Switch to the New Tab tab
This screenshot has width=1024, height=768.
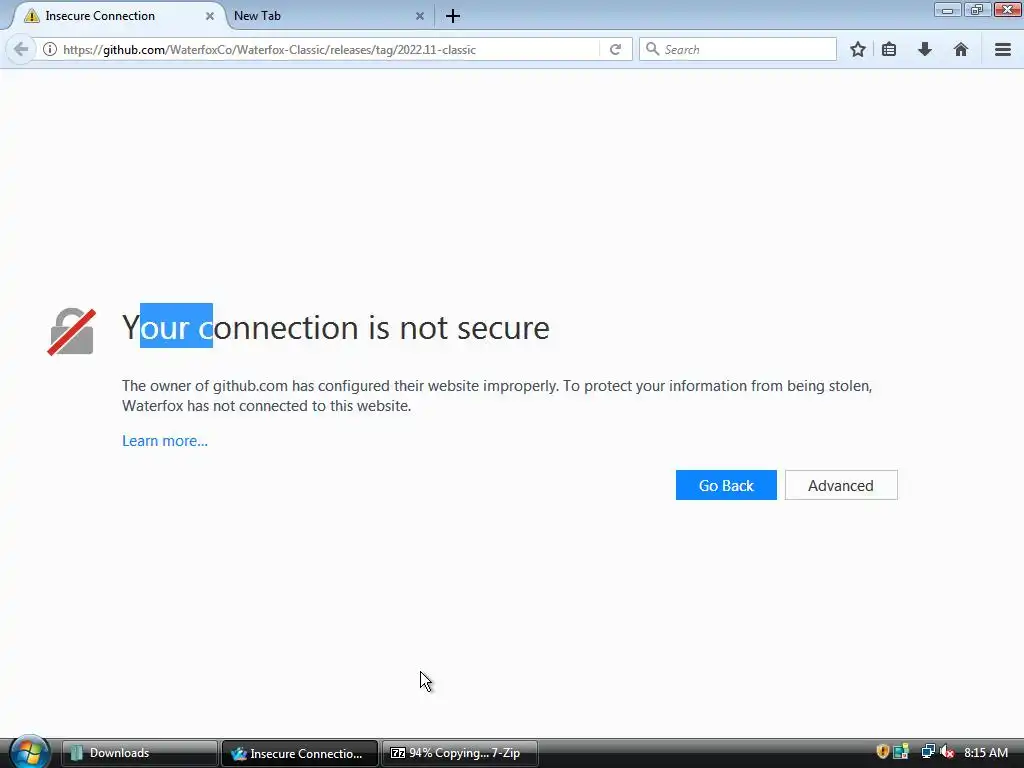(x=327, y=16)
